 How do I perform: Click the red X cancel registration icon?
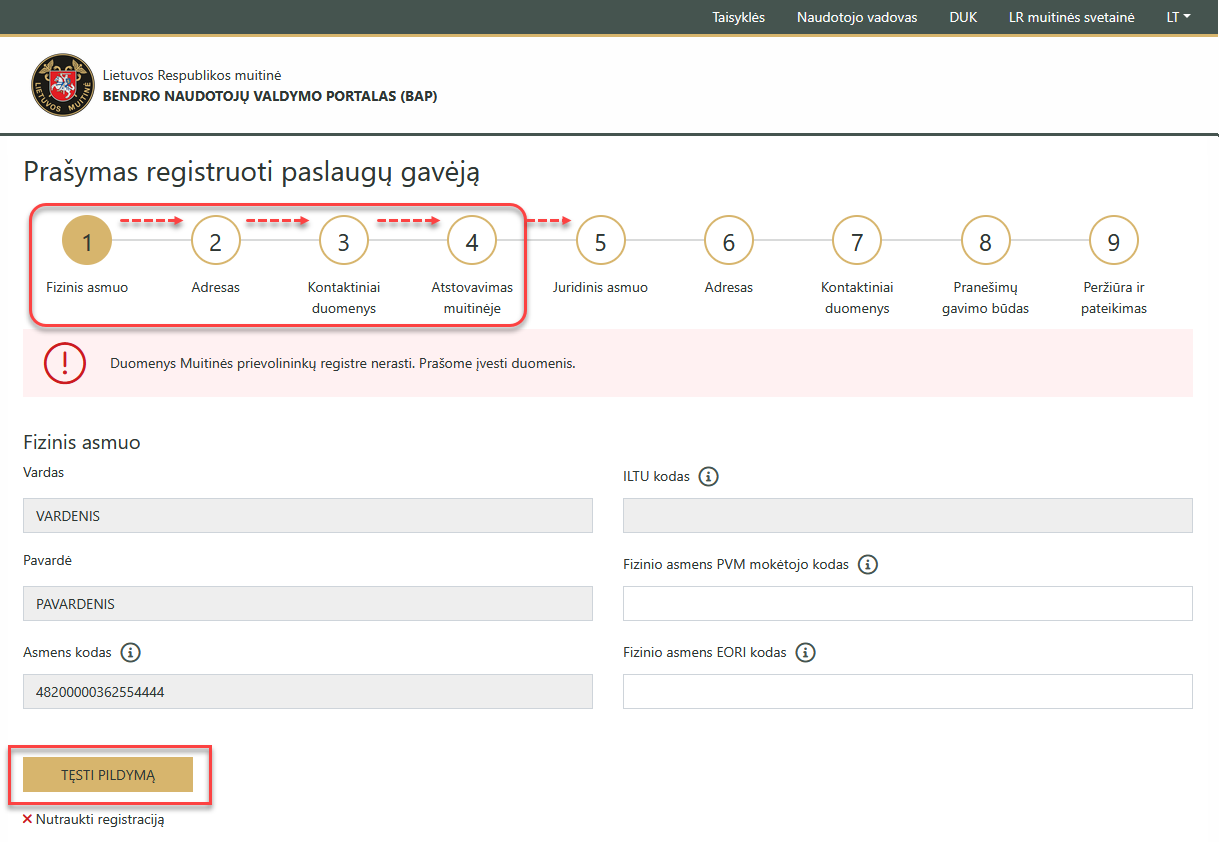pos(27,819)
